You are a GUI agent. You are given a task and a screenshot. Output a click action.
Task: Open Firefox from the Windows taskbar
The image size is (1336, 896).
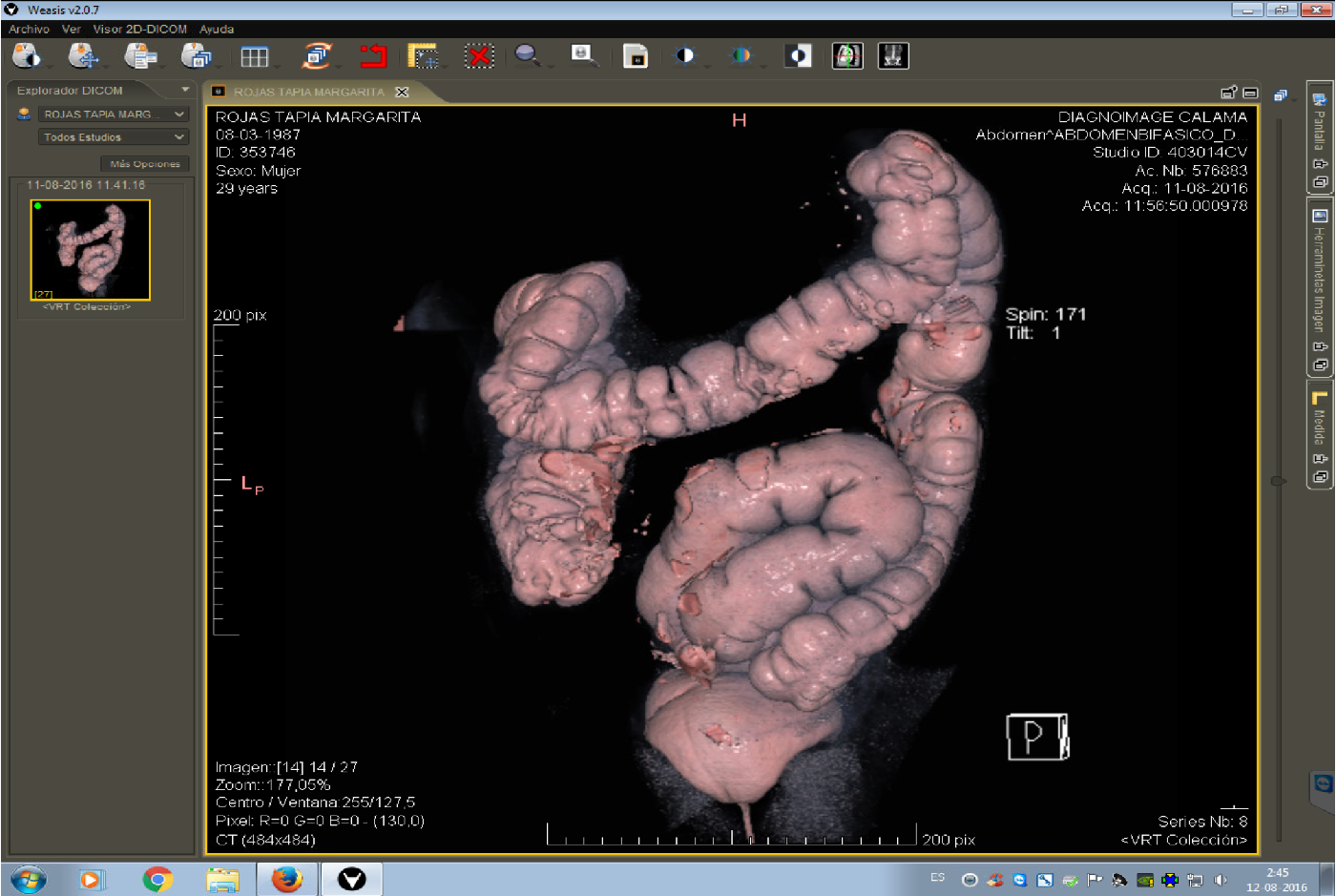(x=286, y=879)
